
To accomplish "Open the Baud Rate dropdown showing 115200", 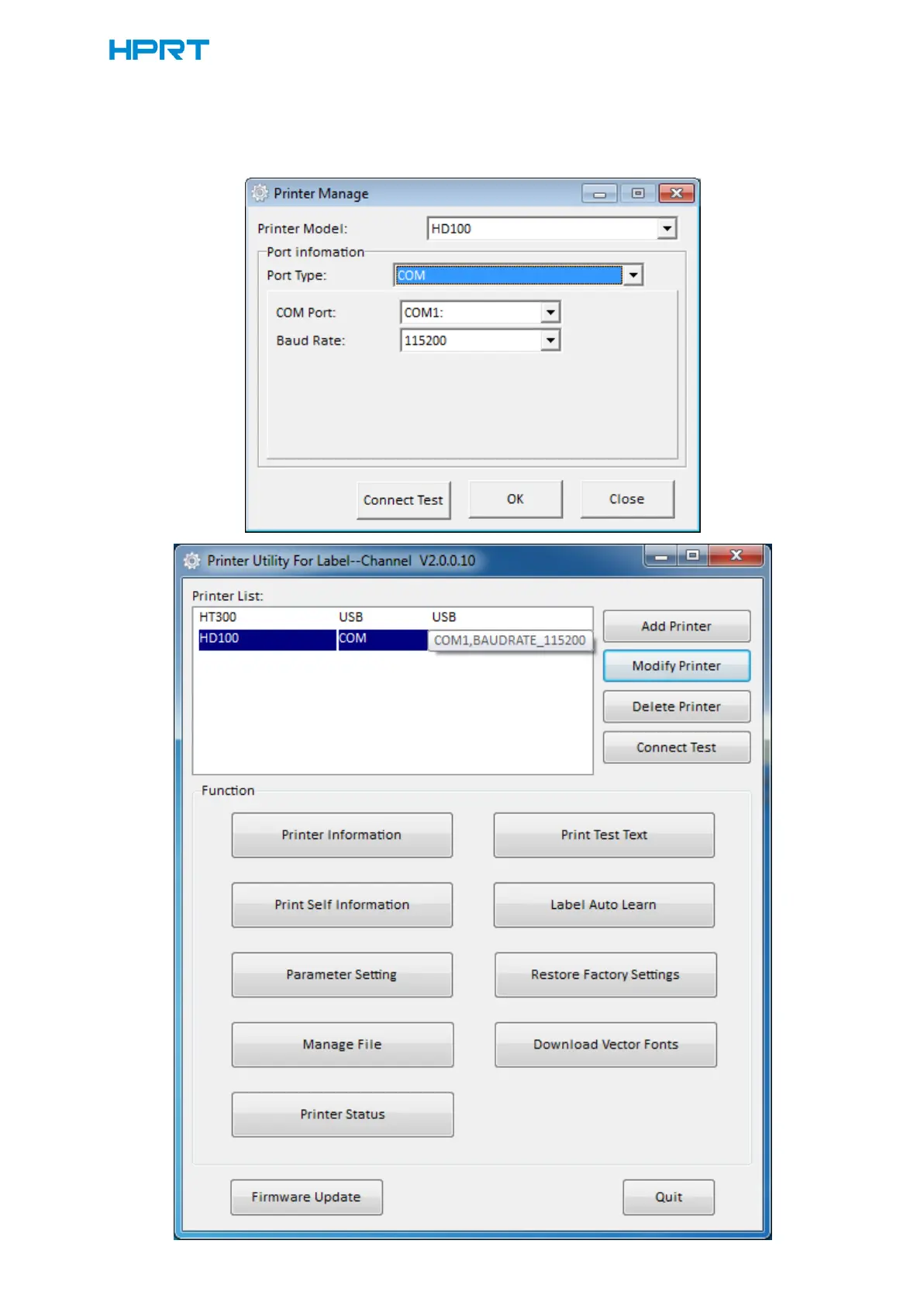I will point(480,340).
